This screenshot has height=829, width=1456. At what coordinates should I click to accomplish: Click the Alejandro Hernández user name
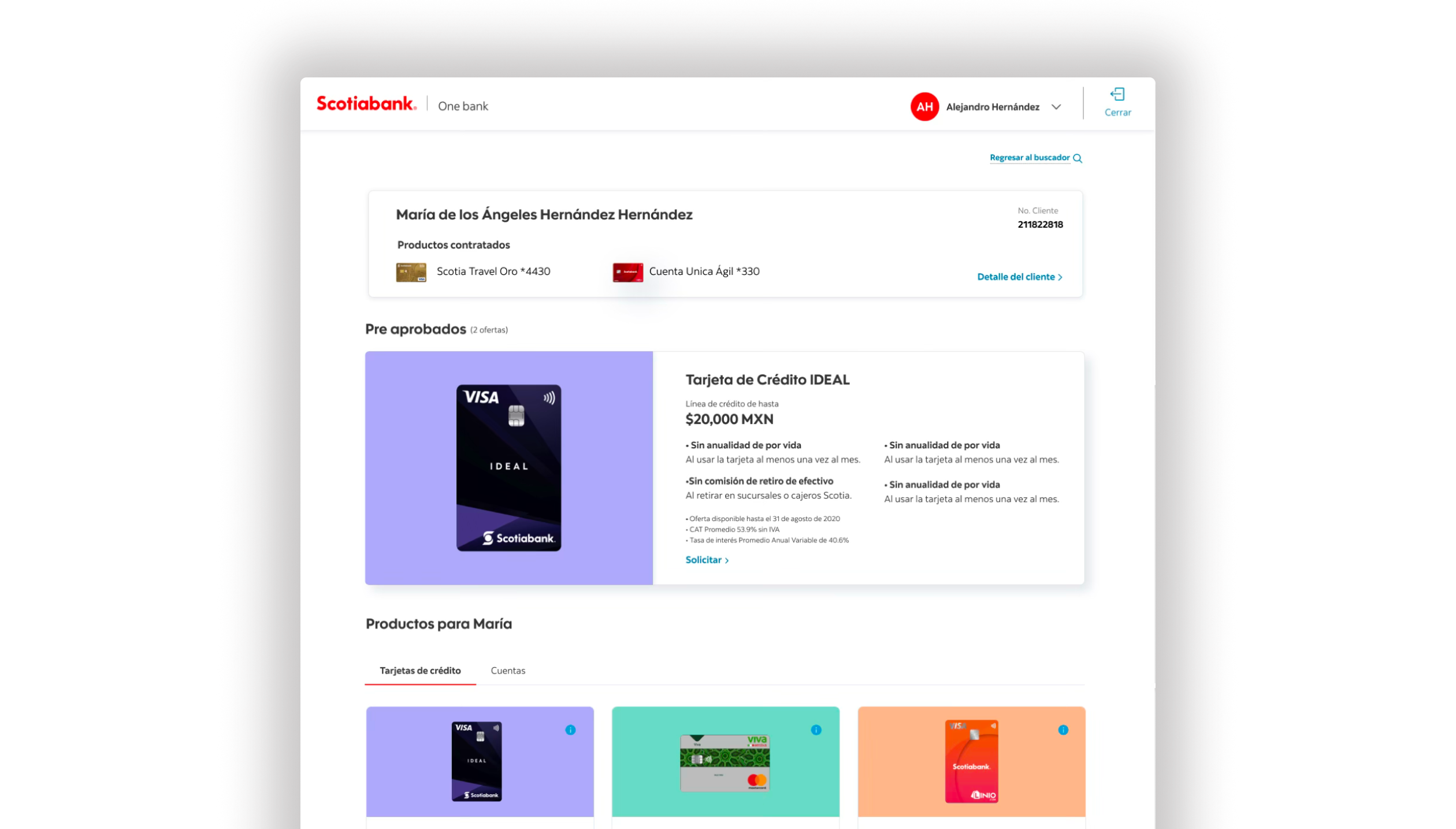pos(993,107)
